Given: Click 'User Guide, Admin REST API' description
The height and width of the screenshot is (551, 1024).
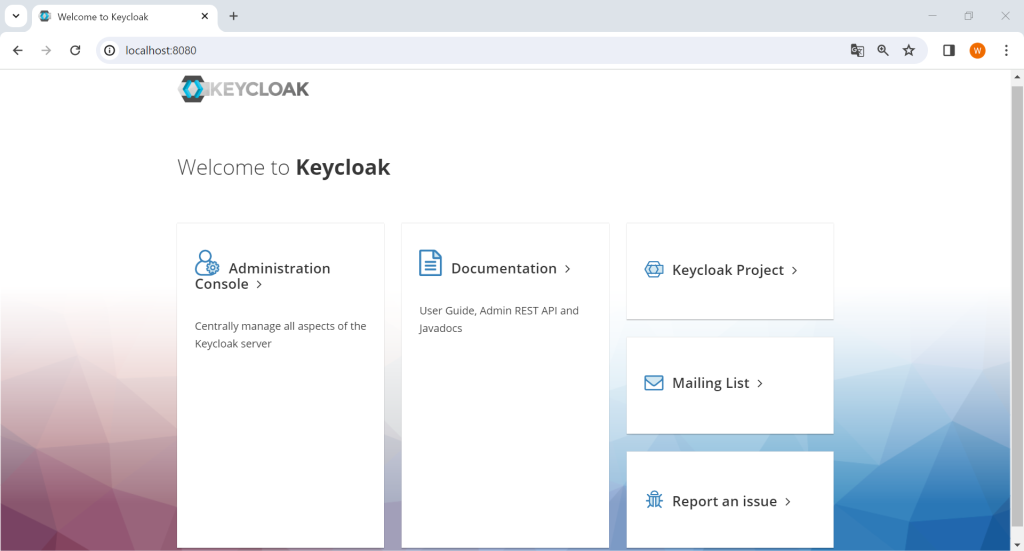Looking at the screenshot, I should (x=499, y=319).
